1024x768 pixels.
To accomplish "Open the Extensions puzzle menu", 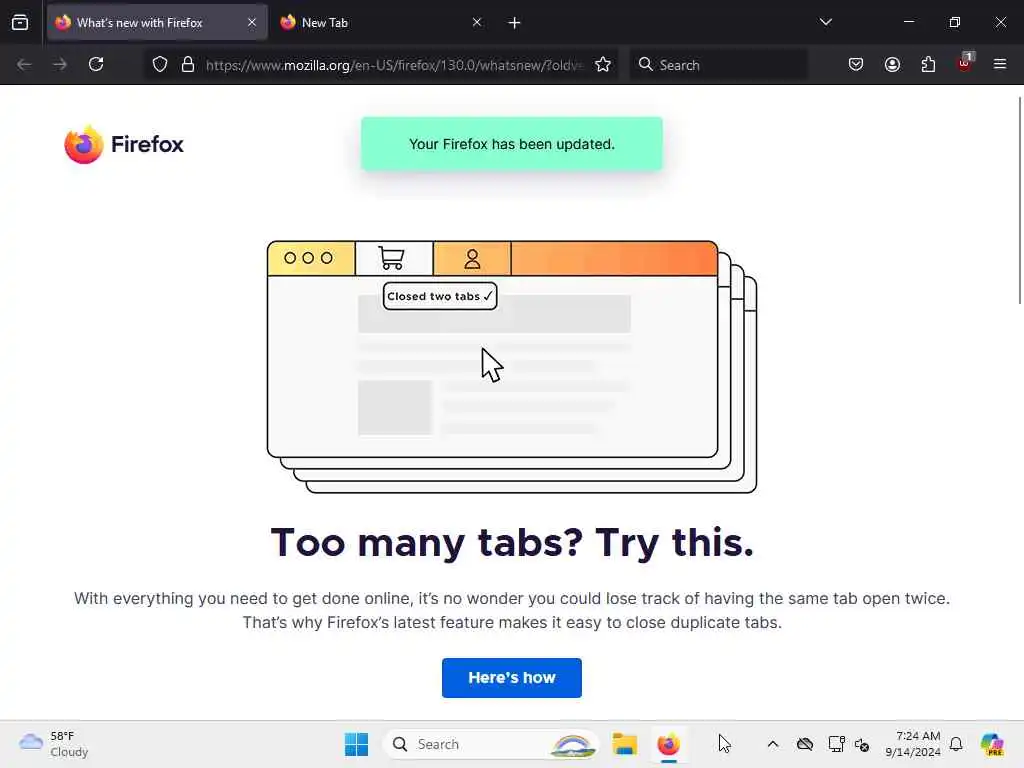I will click(928, 64).
